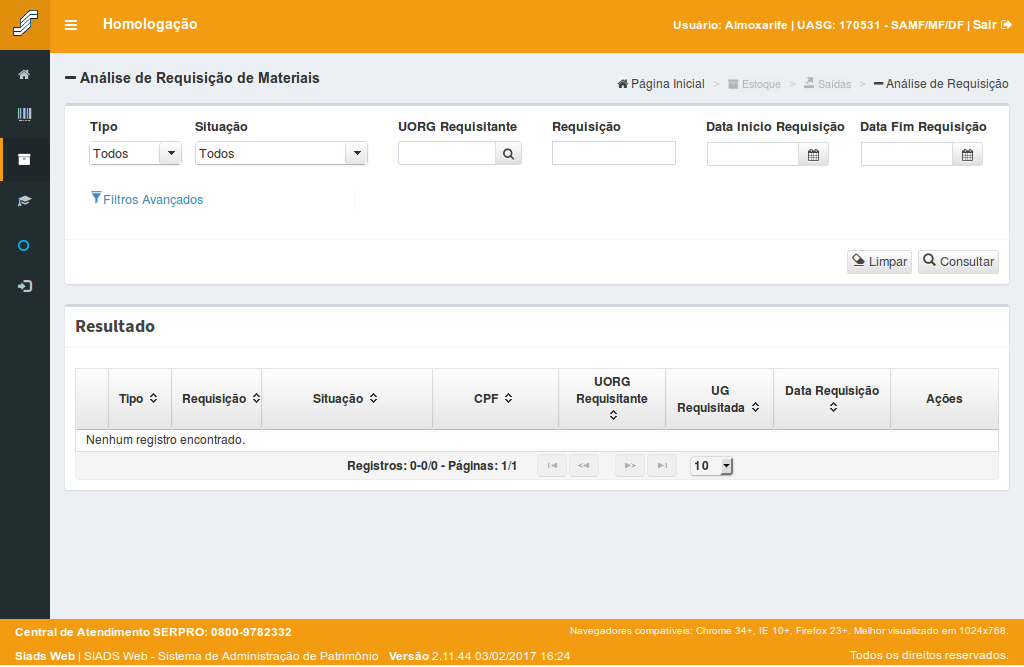This screenshot has height=667, width=1024.
Task: Open the Data Inicio Requisição calendar
Action: (x=813, y=155)
